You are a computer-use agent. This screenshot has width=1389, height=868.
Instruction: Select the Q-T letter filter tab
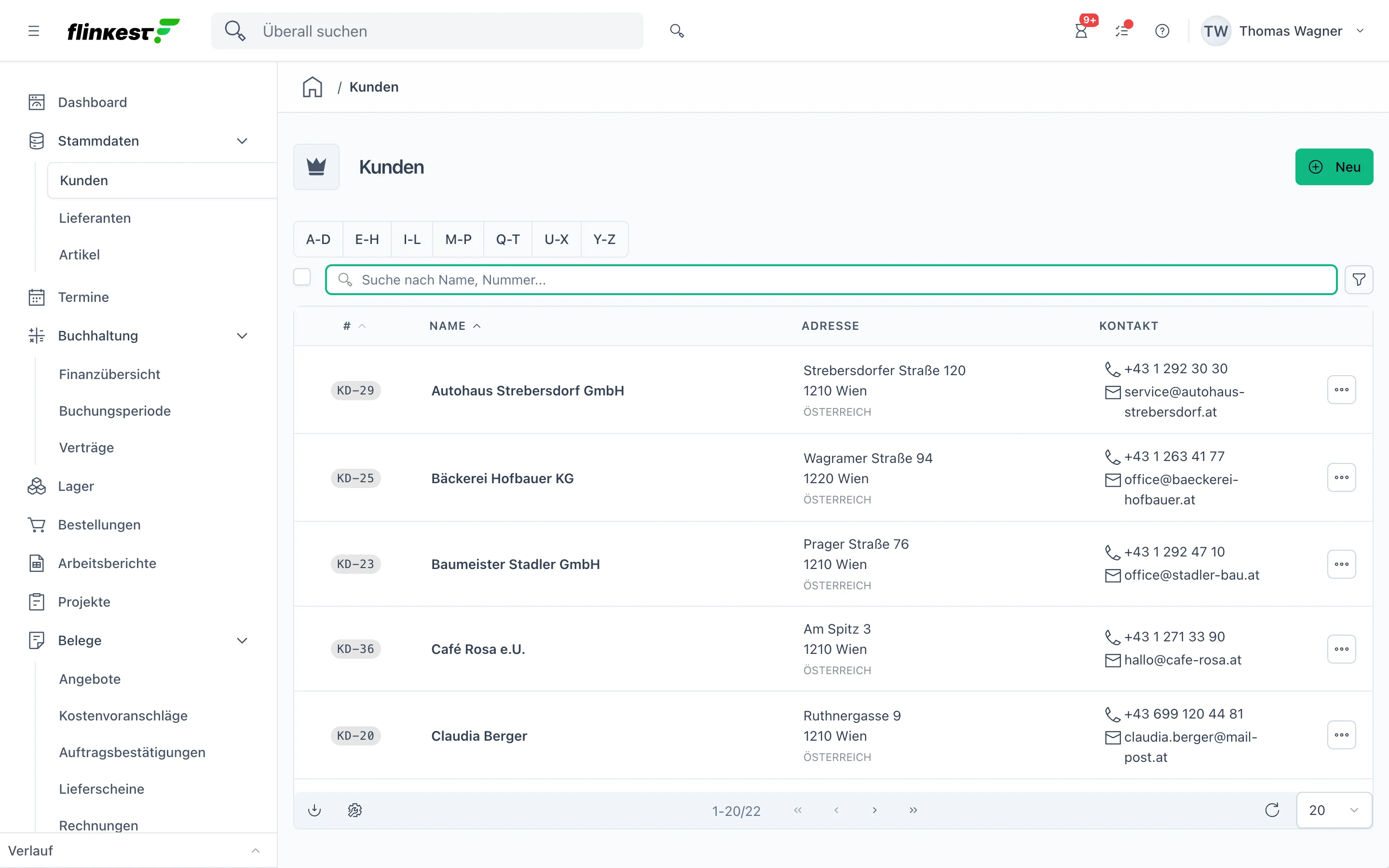coord(508,239)
